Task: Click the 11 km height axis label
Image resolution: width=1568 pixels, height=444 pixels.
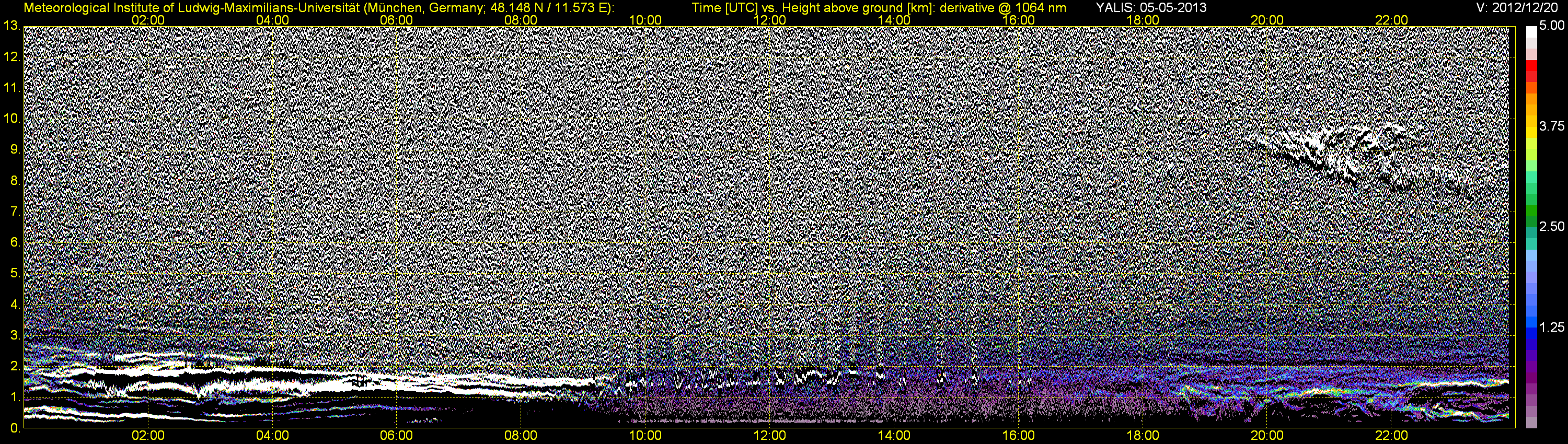Action: pos(11,88)
